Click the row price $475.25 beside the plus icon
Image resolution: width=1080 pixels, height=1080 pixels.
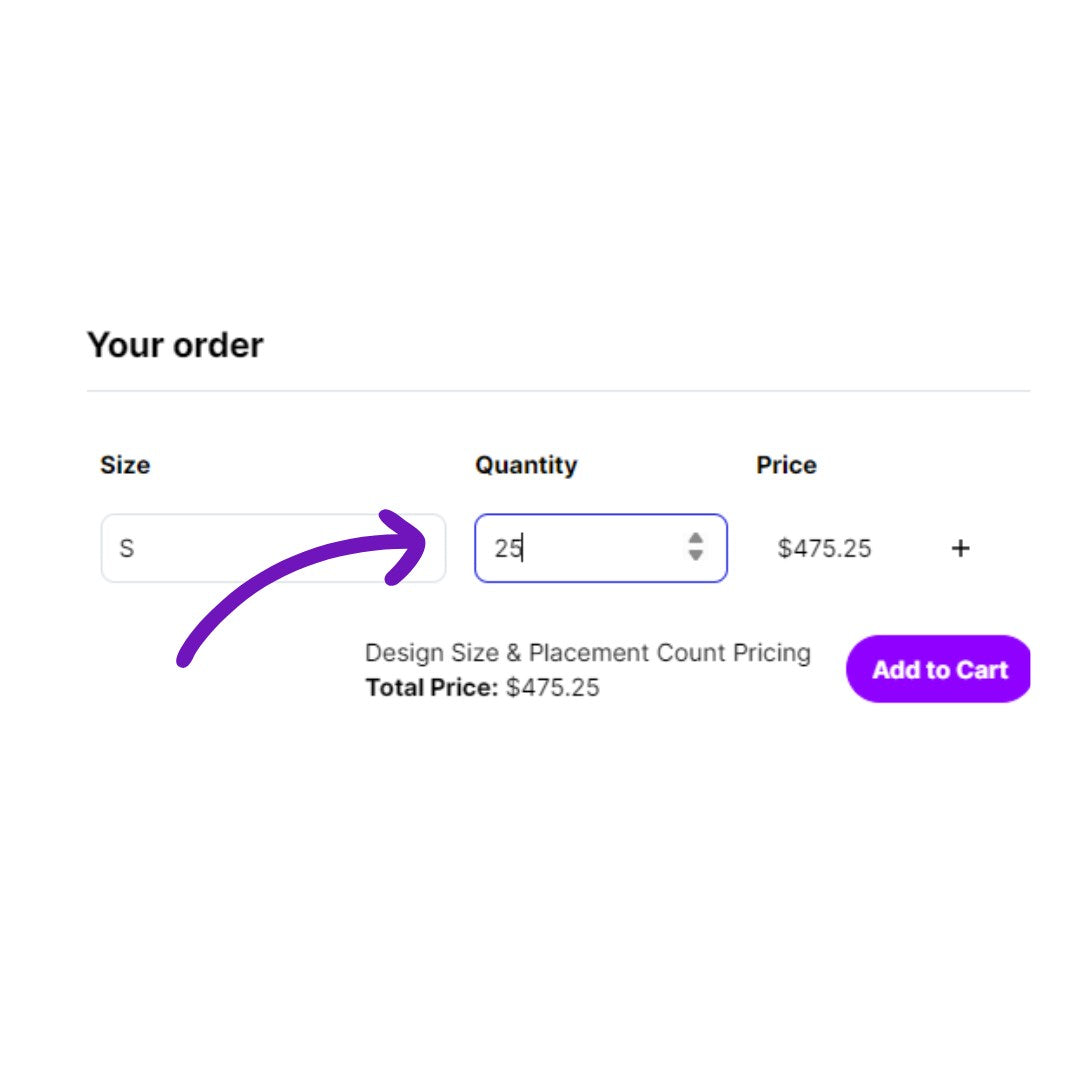pyautogui.click(x=824, y=548)
